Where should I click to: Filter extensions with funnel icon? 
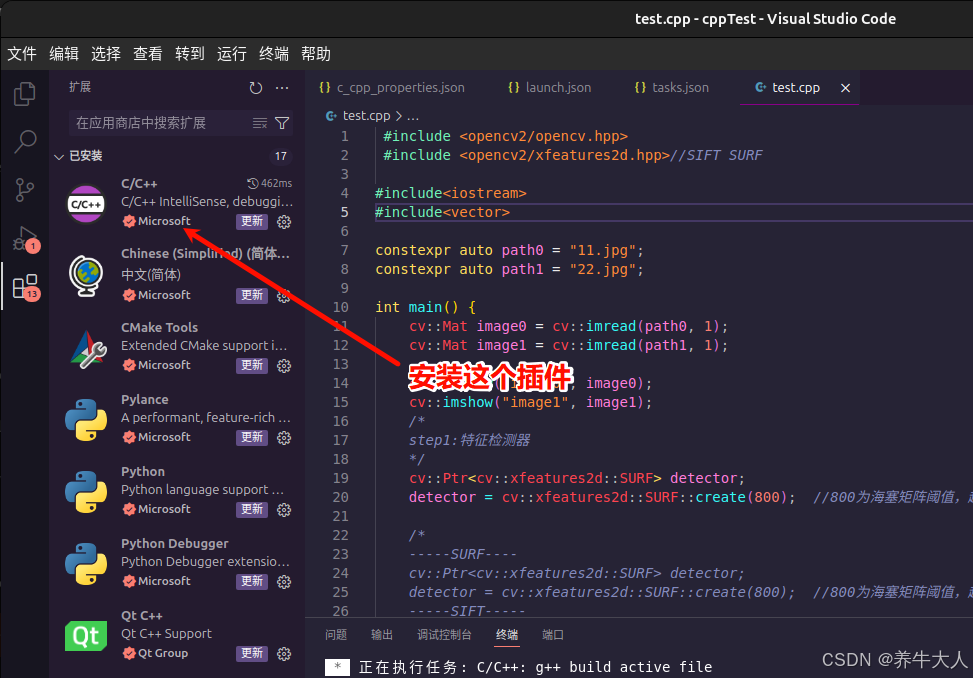click(x=282, y=123)
